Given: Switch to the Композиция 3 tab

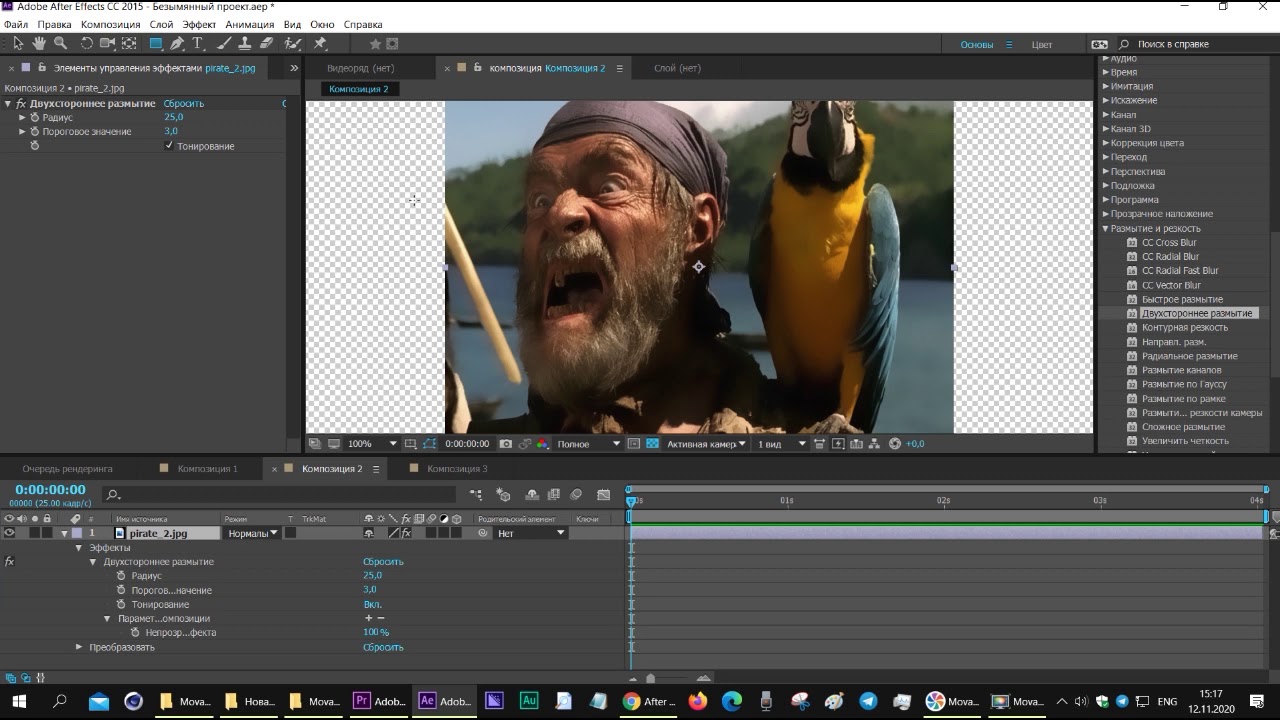Looking at the screenshot, I should click(x=456, y=468).
